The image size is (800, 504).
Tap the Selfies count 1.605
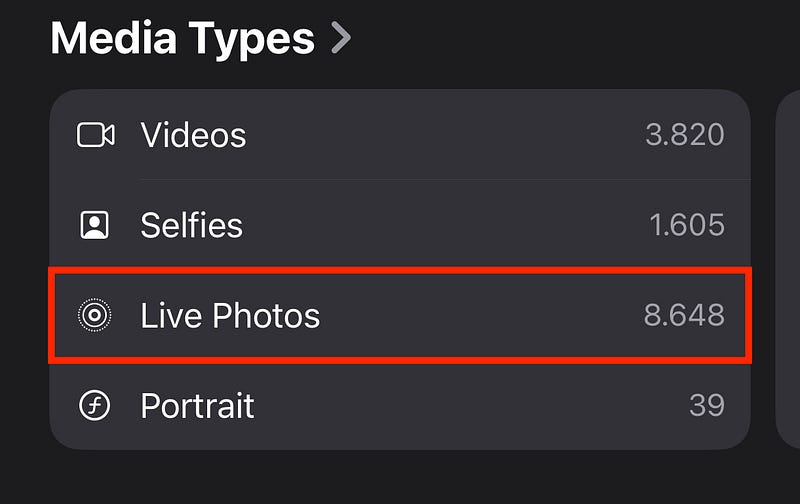click(x=686, y=225)
